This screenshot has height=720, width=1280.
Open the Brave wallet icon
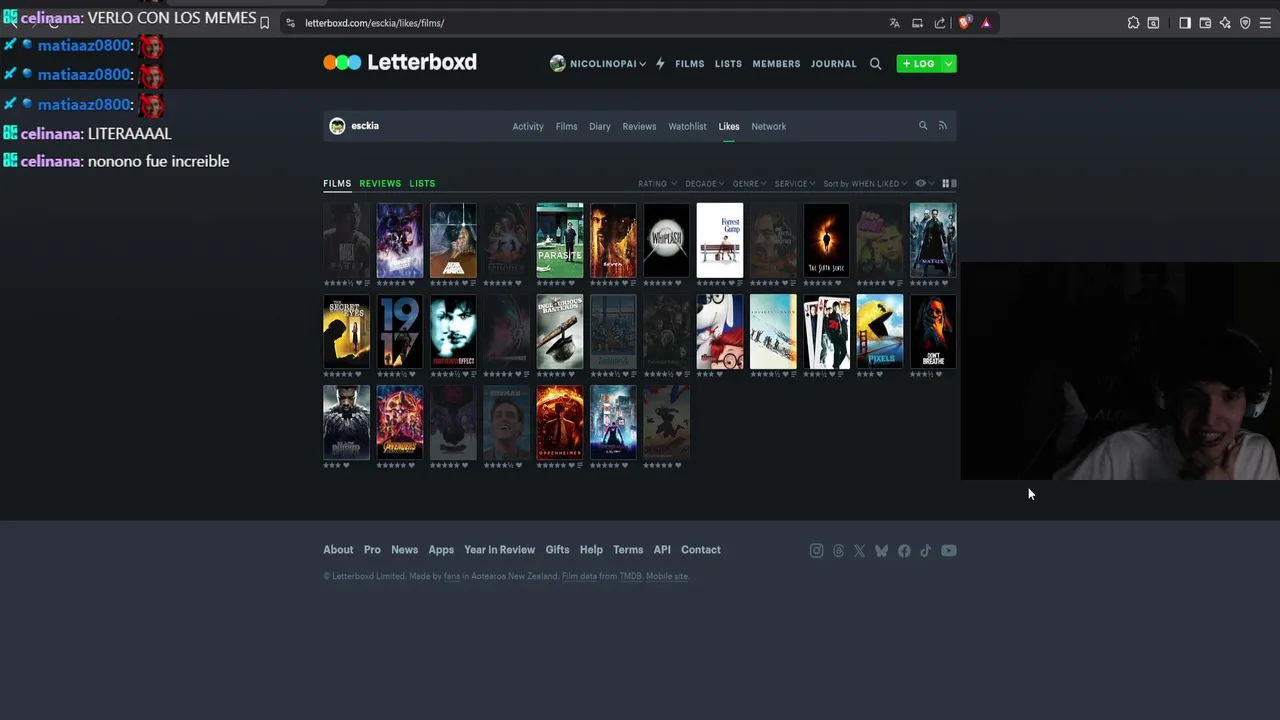pos(1205,23)
